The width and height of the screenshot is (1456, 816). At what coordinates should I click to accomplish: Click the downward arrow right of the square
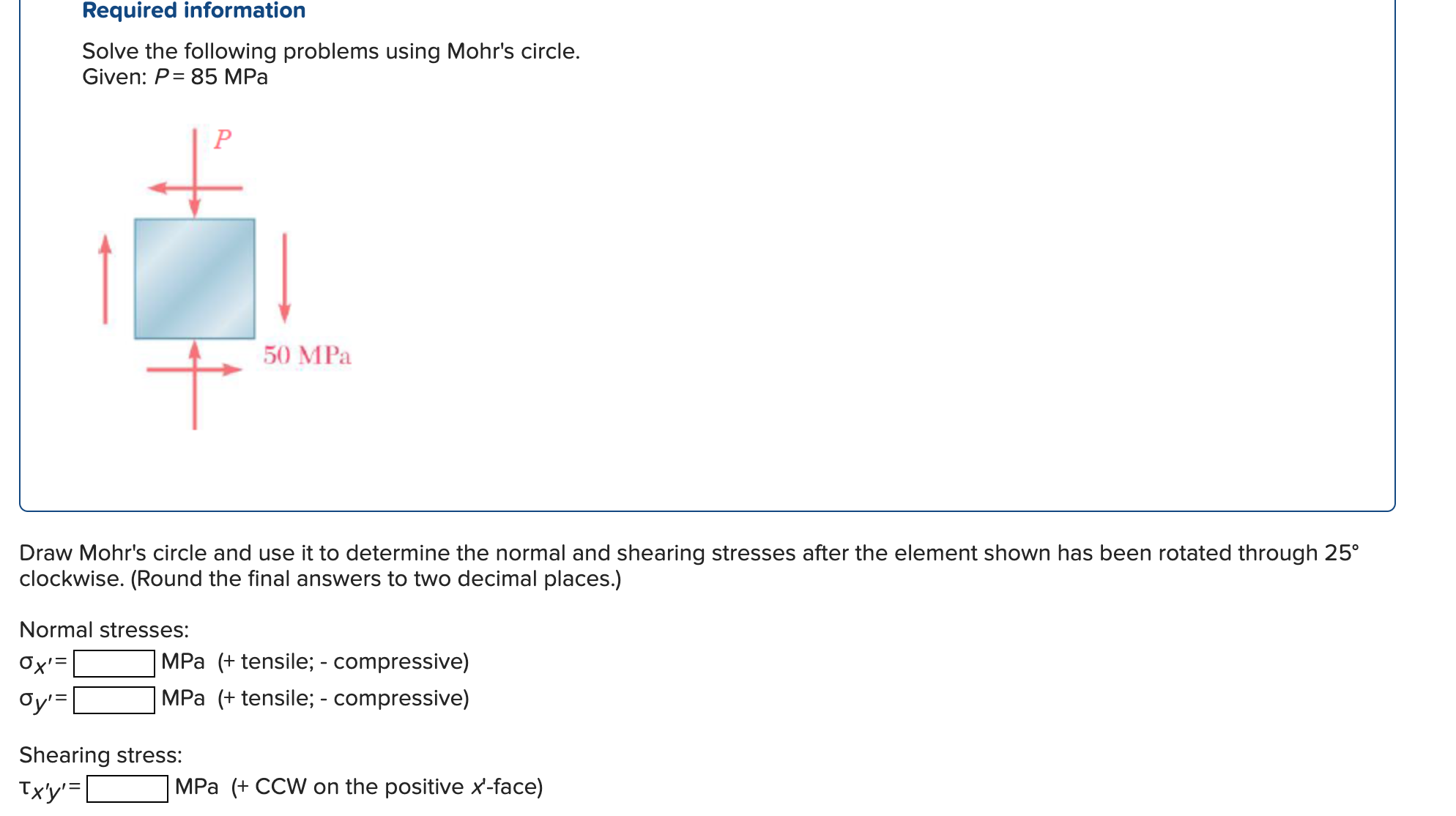[x=284, y=275]
